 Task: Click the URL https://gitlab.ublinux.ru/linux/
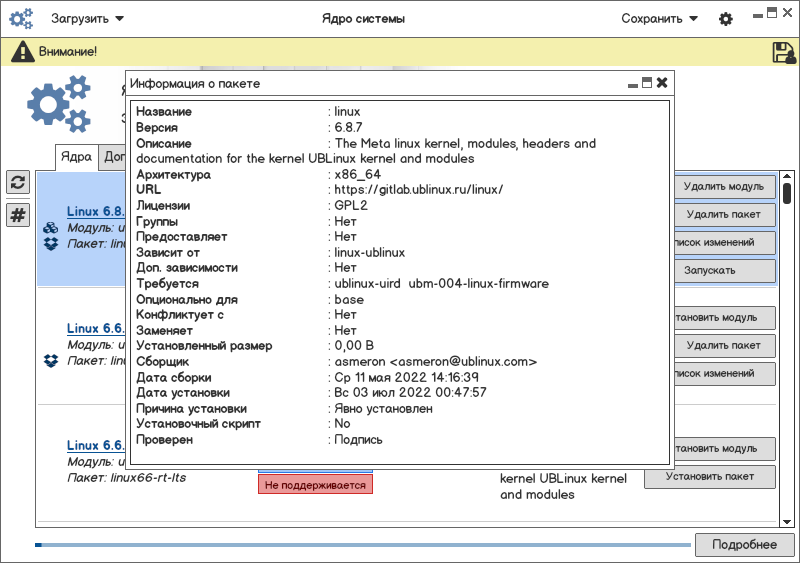tap(418, 189)
